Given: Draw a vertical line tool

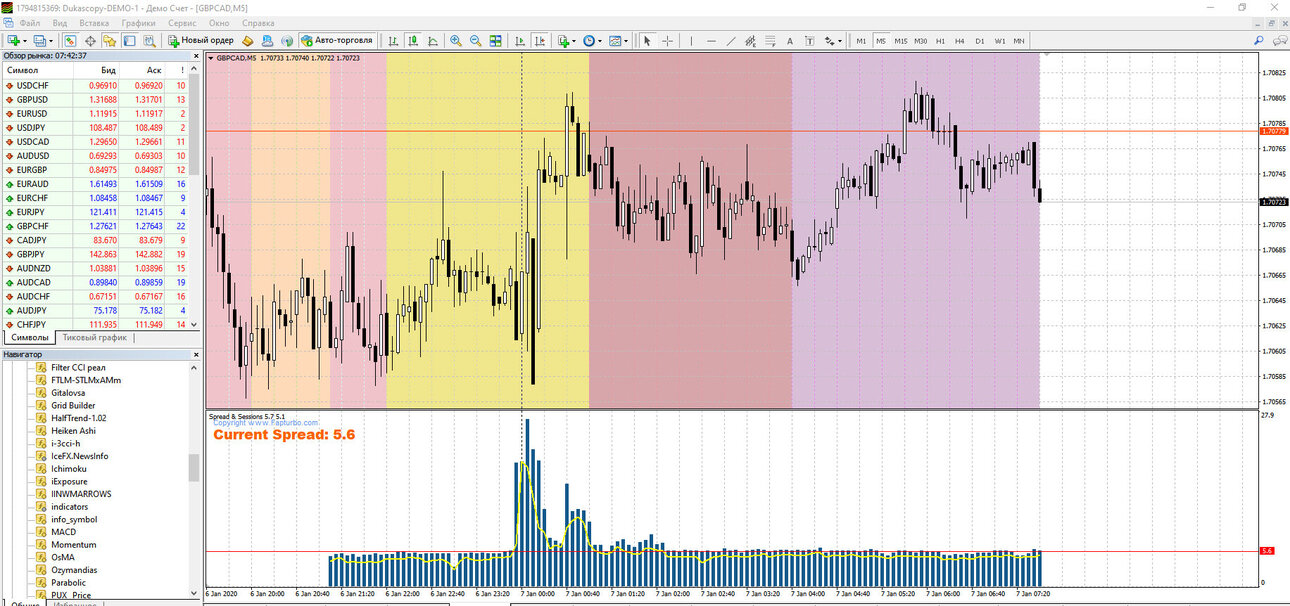Looking at the screenshot, I should click(x=691, y=41).
